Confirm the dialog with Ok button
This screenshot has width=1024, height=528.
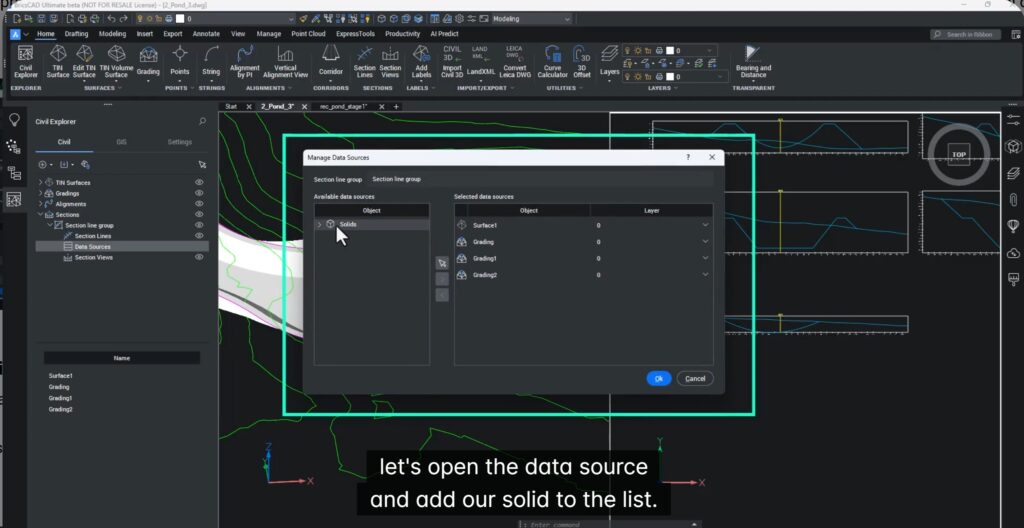pos(658,378)
